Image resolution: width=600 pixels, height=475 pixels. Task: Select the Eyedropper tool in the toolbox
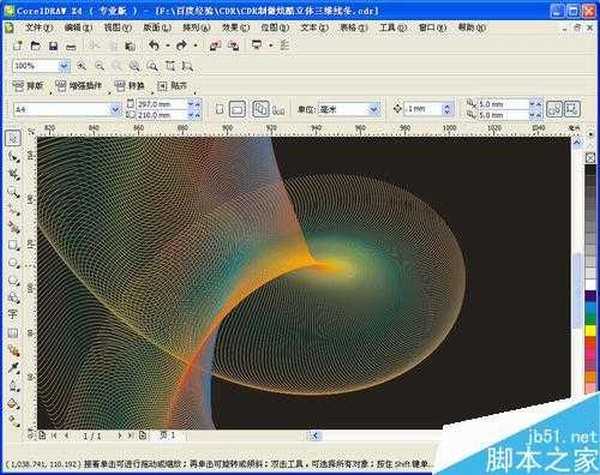(x=13, y=367)
